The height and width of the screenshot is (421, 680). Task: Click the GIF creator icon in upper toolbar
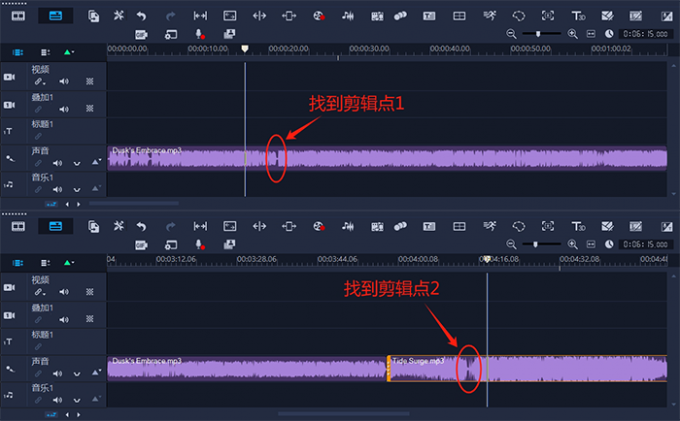(141, 34)
